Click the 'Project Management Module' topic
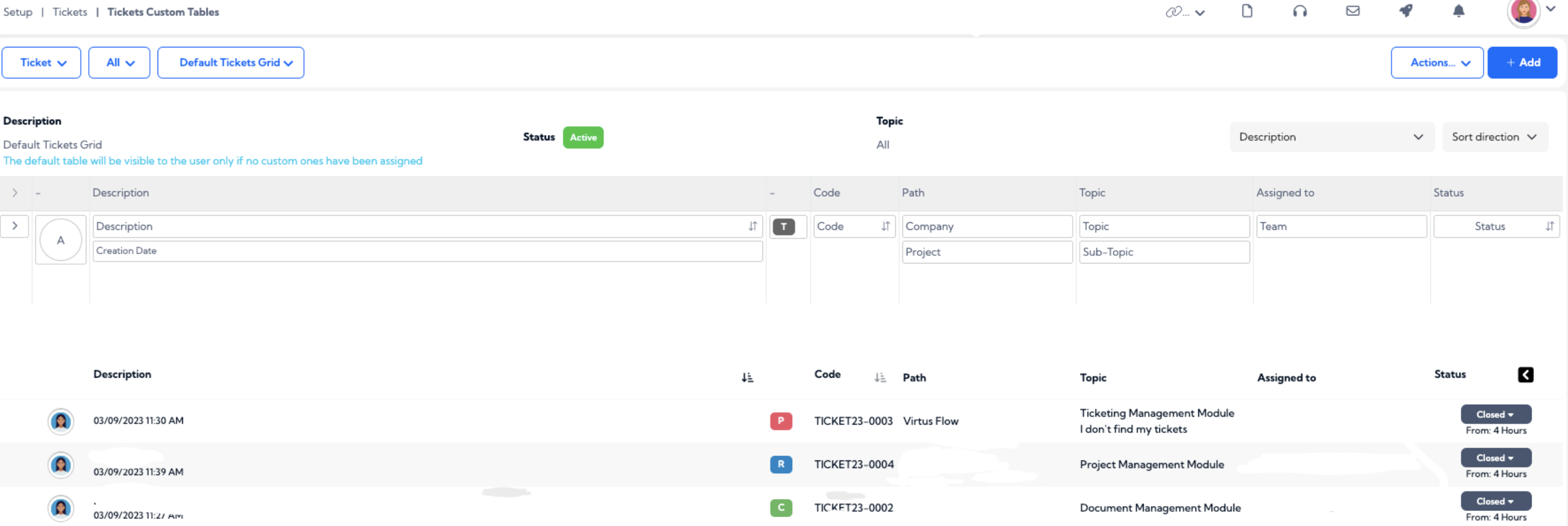The image size is (1568, 526). pos(1151,464)
